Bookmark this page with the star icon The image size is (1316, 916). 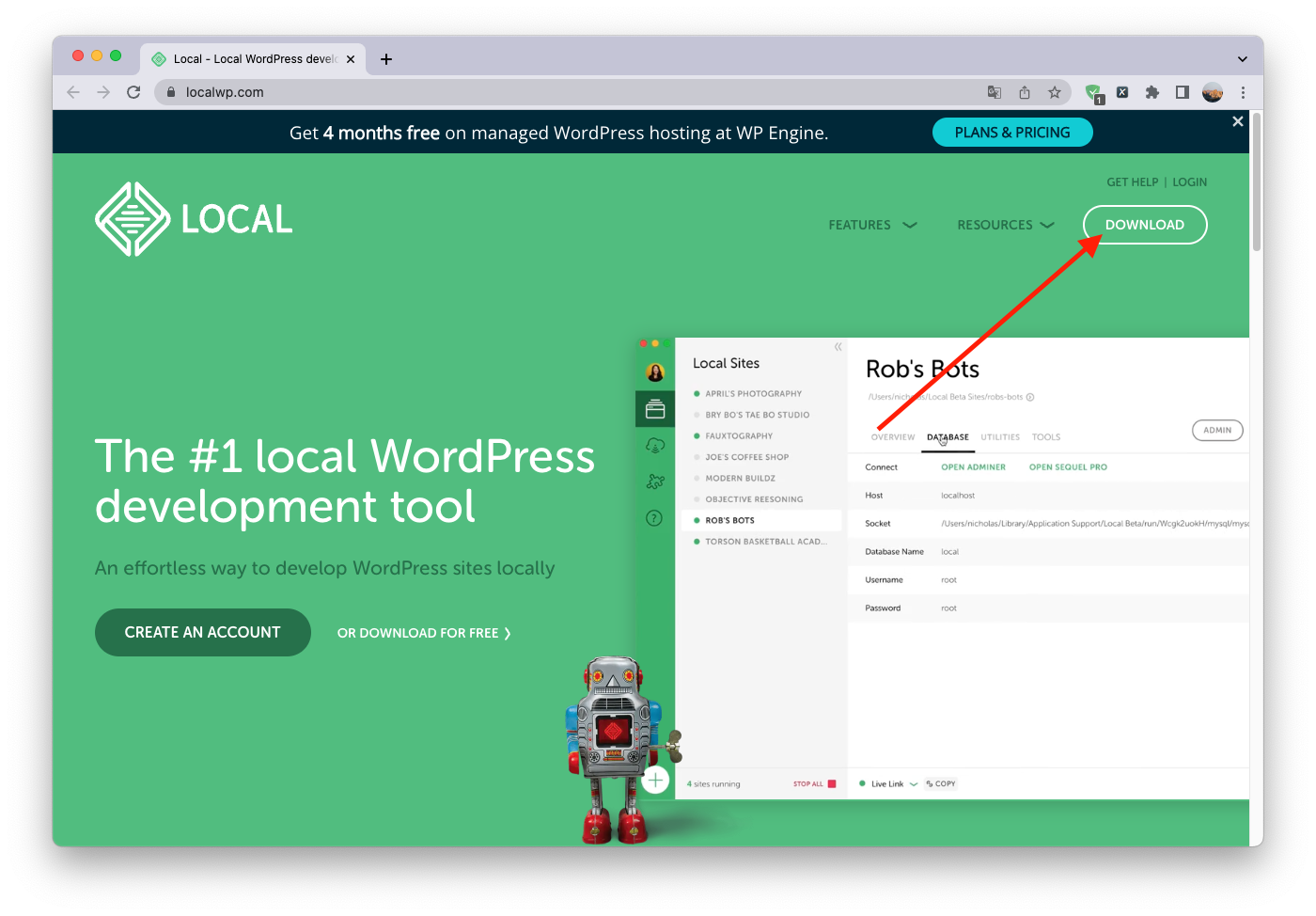(1055, 92)
